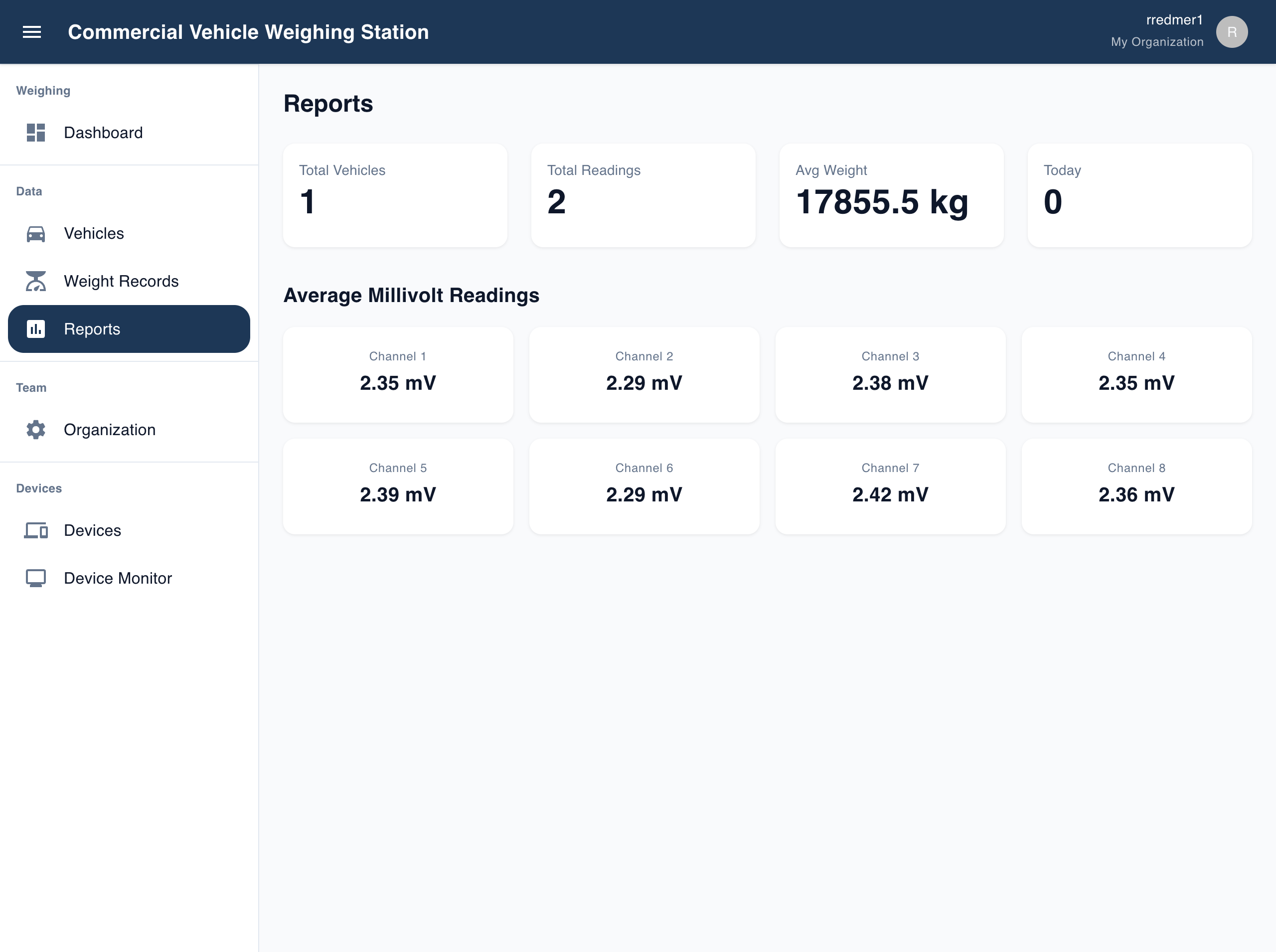The height and width of the screenshot is (952, 1276).
Task: Click the Weight Records scale icon
Action: click(36, 281)
